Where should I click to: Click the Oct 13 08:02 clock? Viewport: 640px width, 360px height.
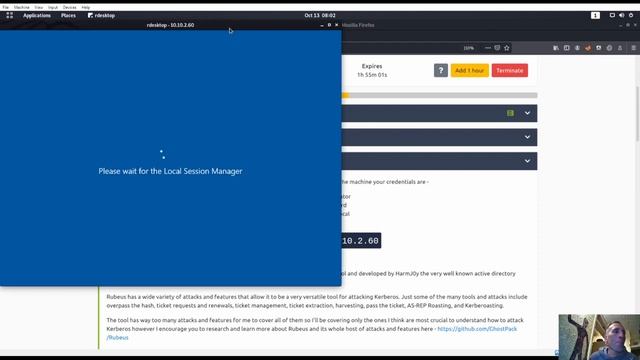pyautogui.click(x=320, y=16)
